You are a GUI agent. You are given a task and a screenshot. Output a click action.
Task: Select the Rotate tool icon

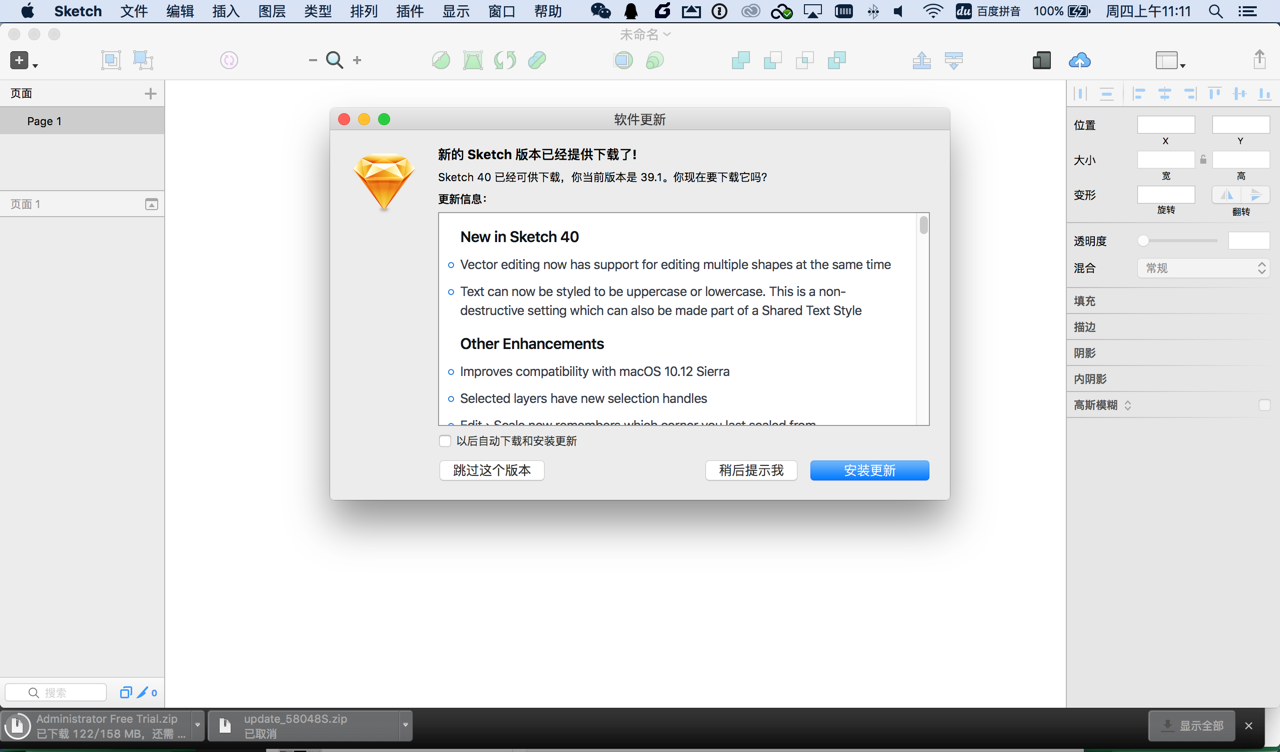505,61
